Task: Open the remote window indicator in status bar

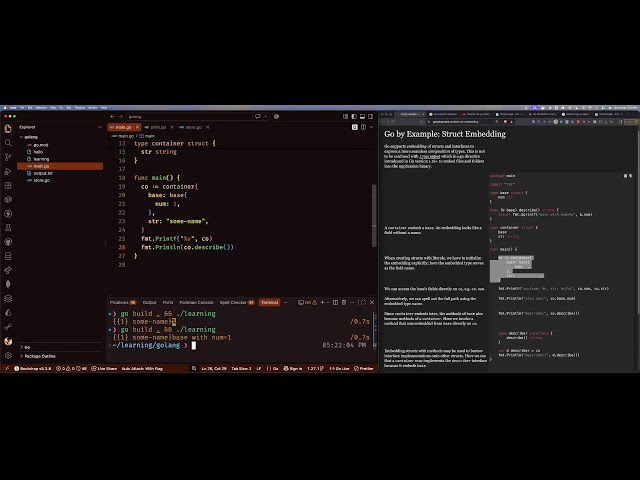Action: point(7,369)
